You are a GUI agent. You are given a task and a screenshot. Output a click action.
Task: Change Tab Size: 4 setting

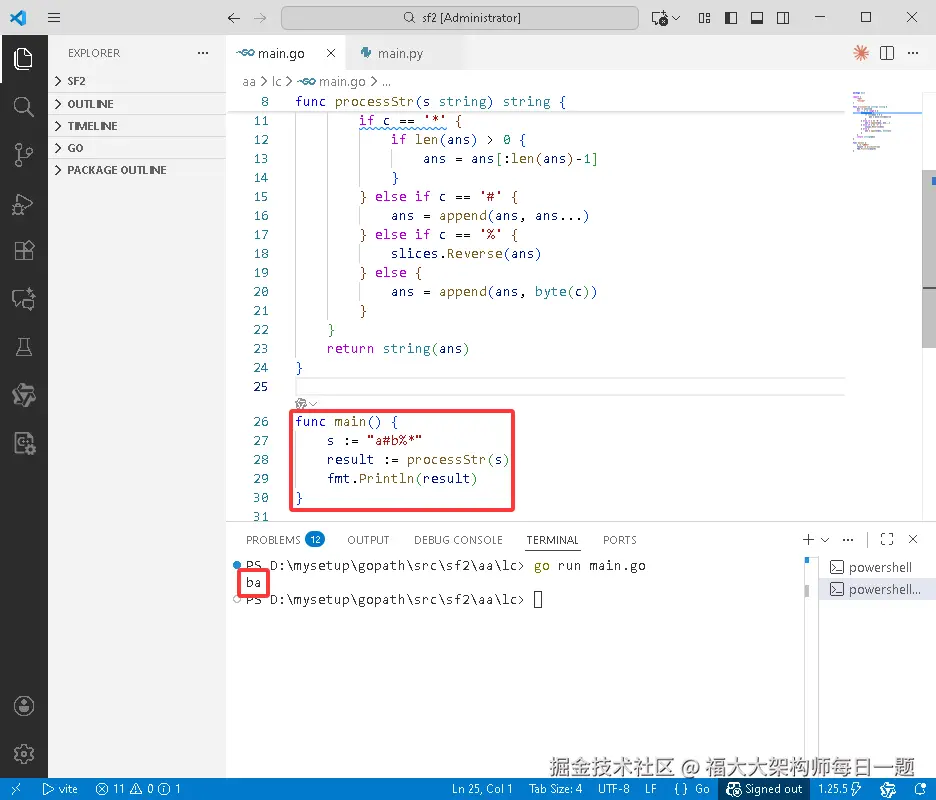(x=555, y=789)
